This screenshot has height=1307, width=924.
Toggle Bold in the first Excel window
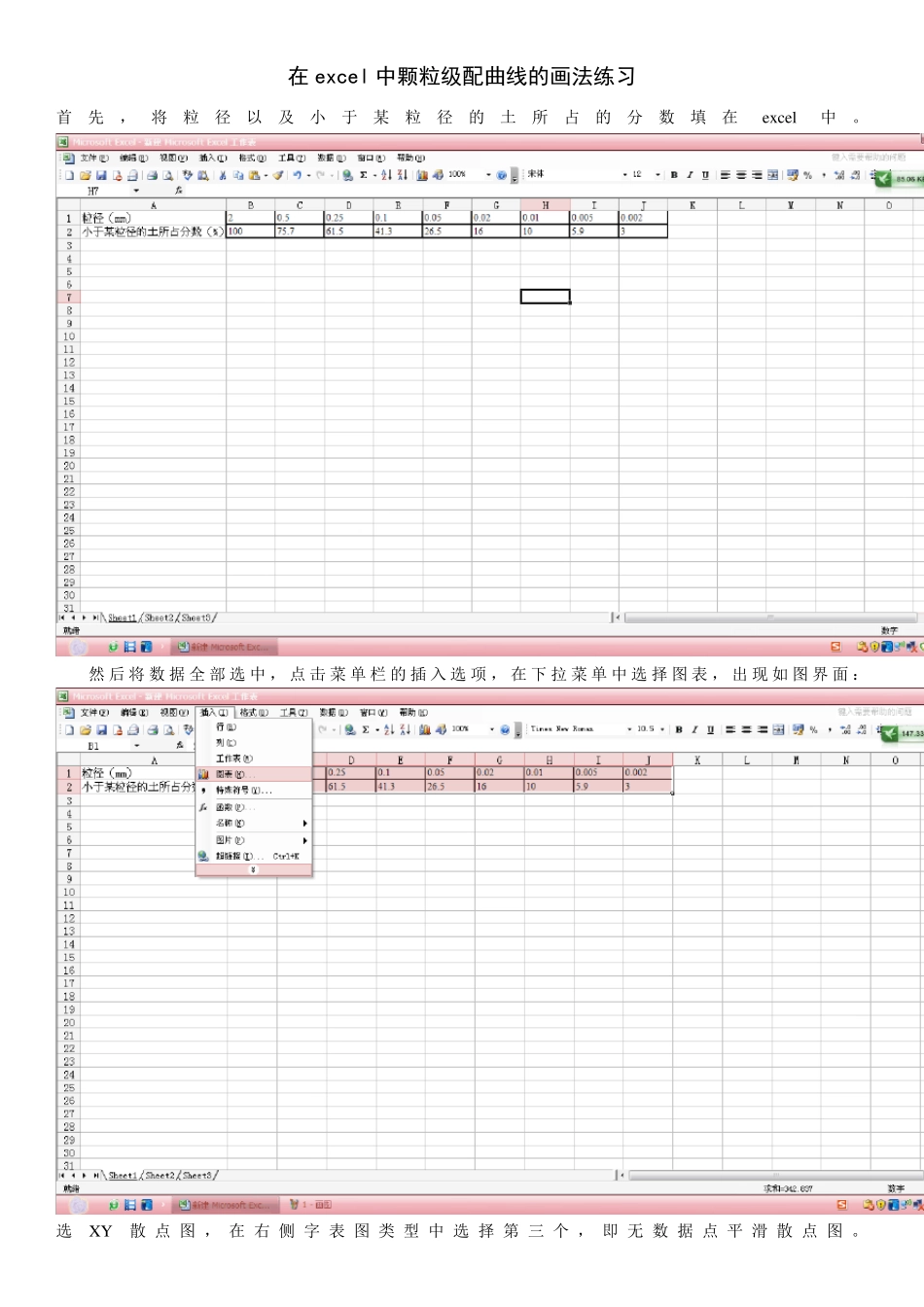(x=674, y=175)
